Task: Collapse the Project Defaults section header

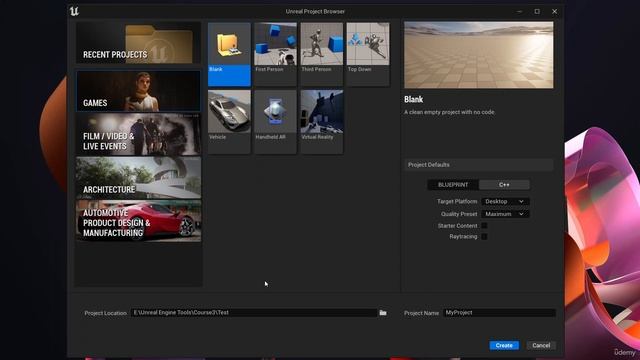Action: tap(479, 164)
